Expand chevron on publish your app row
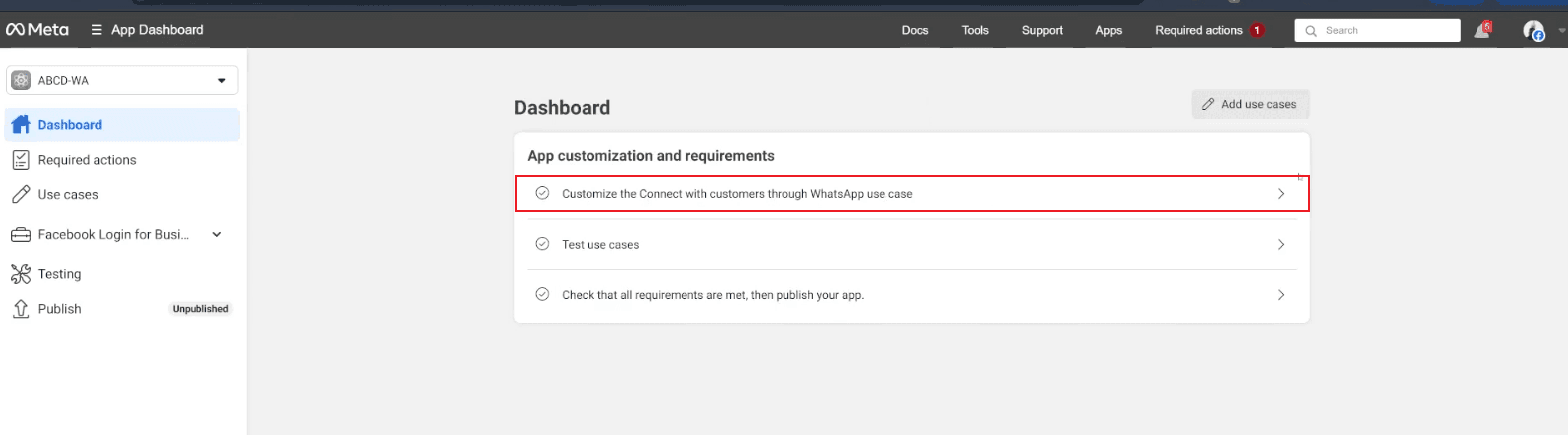Viewport: 1568px width, 435px height. (1281, 295)
